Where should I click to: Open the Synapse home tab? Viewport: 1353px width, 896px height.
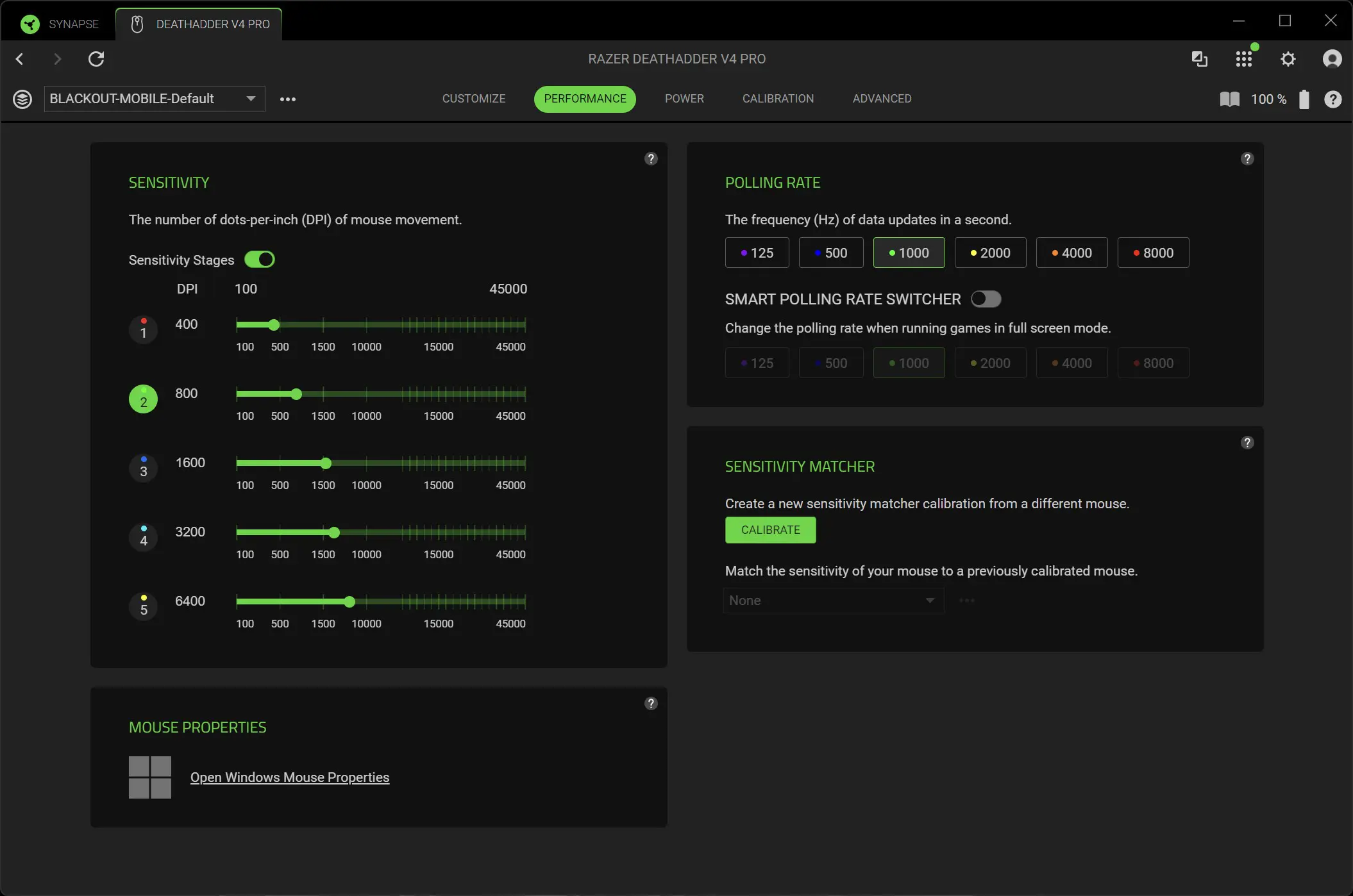click(59, 24)
